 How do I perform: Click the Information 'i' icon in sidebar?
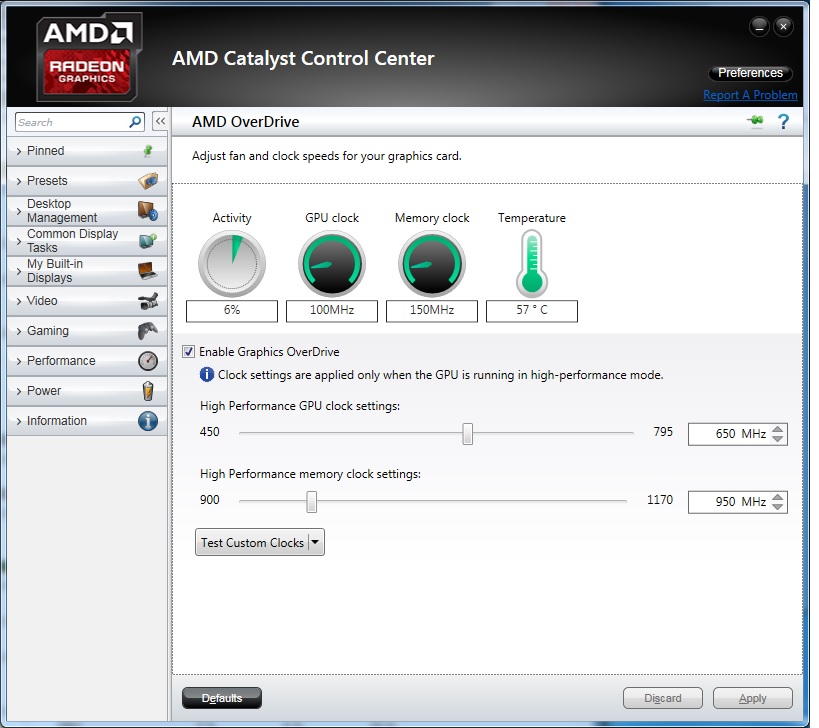(148, 421)
